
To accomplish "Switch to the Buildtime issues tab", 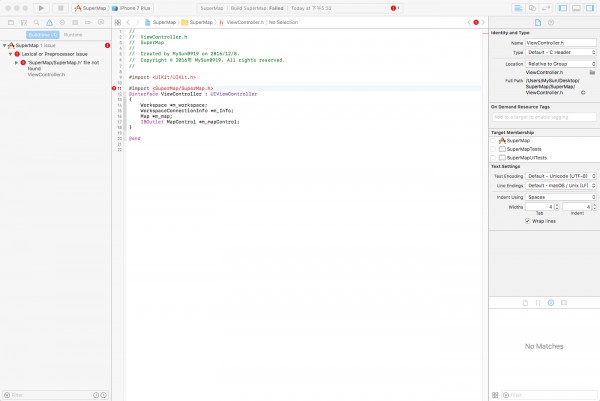I will pos(42,35).
